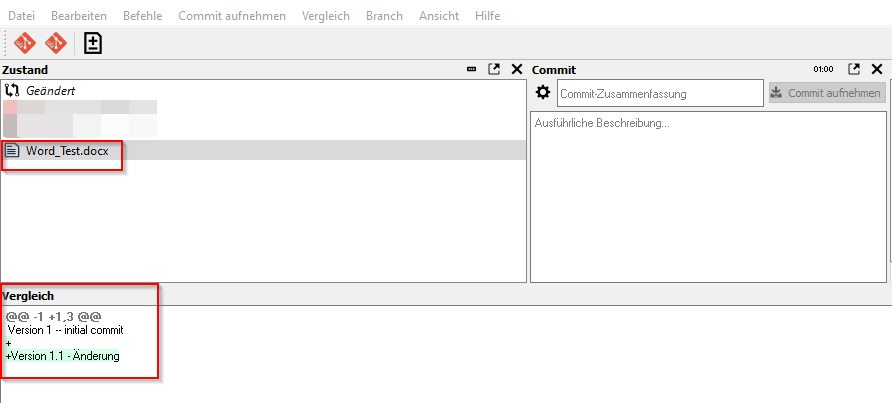Viewport: 892px width, 403px height.
Task: Click the Zustand panel title
Action: [25, 70]
